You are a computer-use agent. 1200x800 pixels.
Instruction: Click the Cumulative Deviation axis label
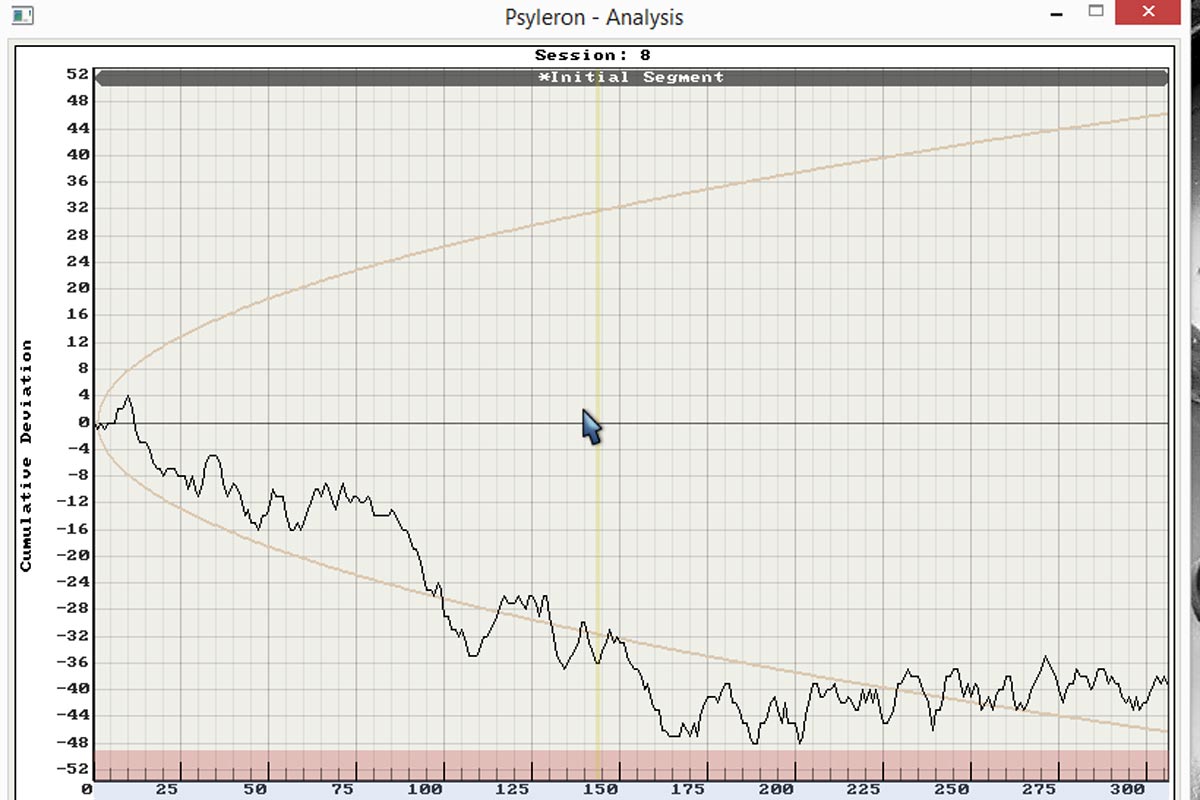[26, 456]
